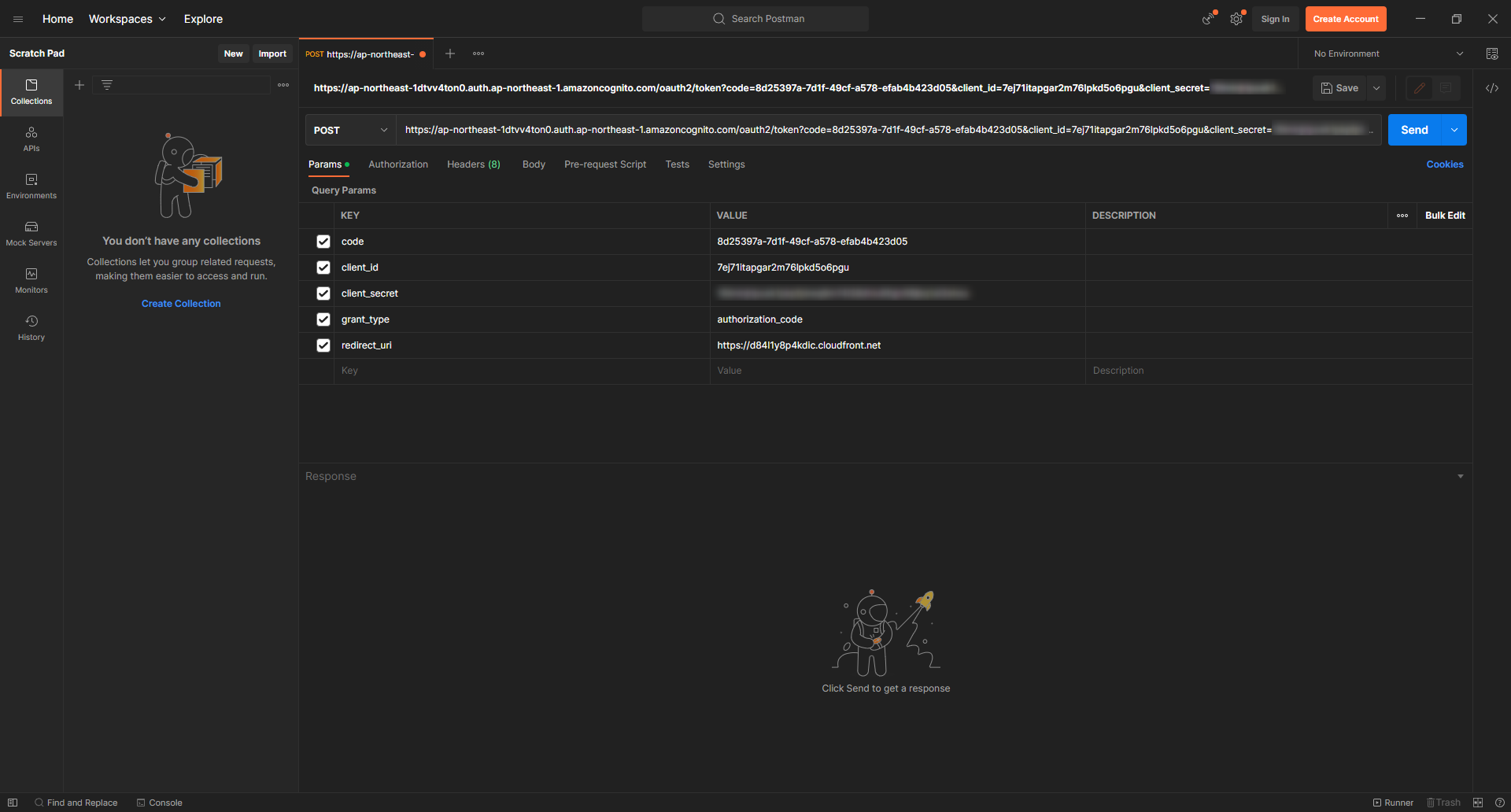Open tab options ellipsis next to the new tab
The height and width of the screenshot is (812, 1511).
tap(478, 54)
